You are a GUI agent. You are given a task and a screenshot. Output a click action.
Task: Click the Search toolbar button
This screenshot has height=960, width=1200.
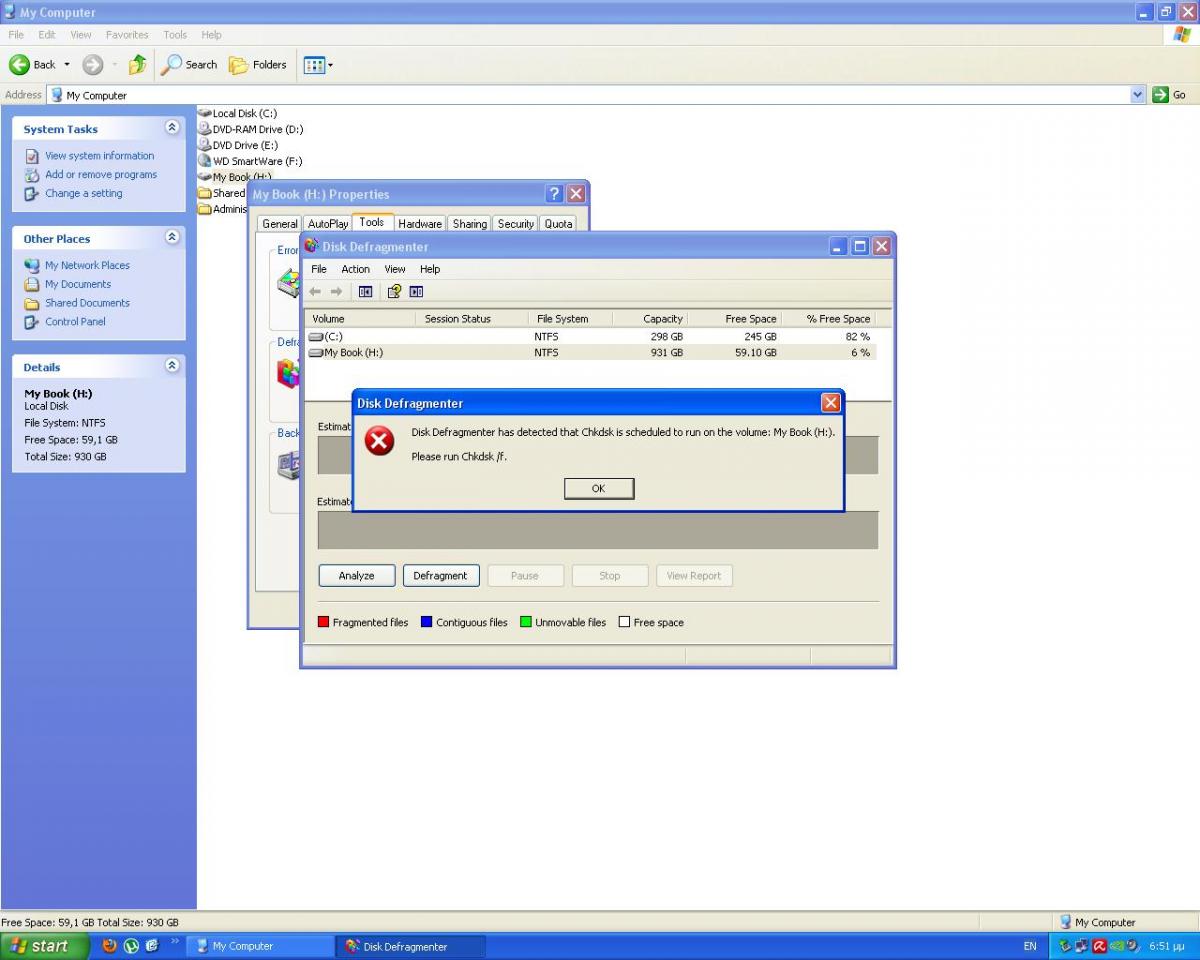(190, 65)
